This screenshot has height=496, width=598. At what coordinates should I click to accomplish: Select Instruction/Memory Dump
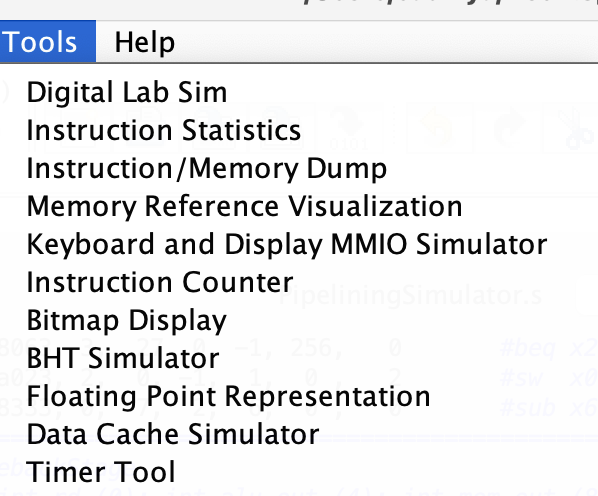click(207, 169)
